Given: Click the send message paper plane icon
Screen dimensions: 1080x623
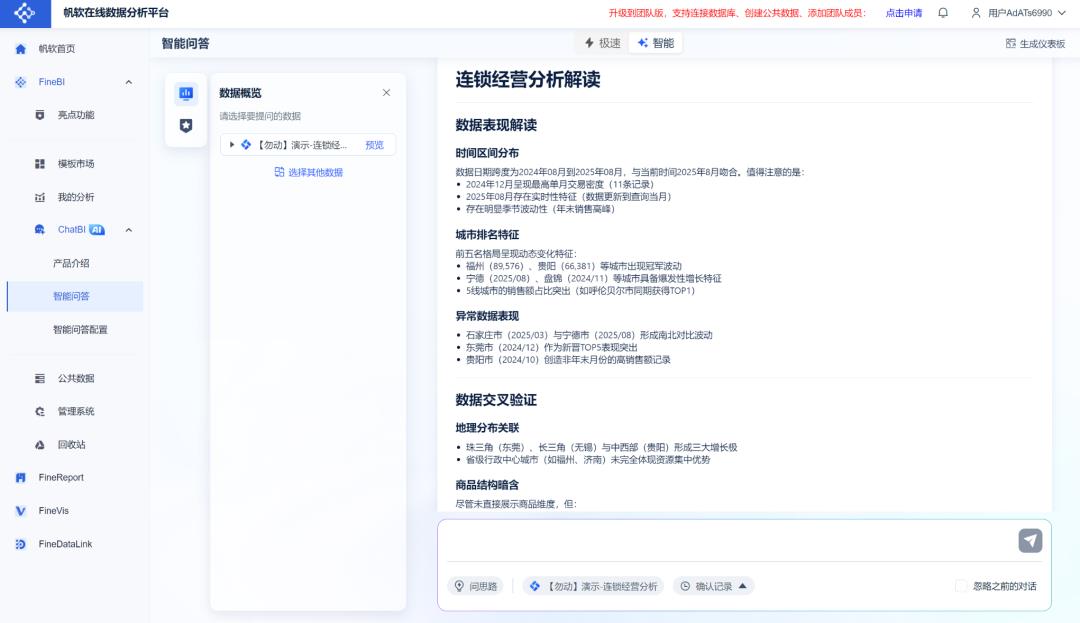Looking at the screenshot, I should pos(1030,541).
